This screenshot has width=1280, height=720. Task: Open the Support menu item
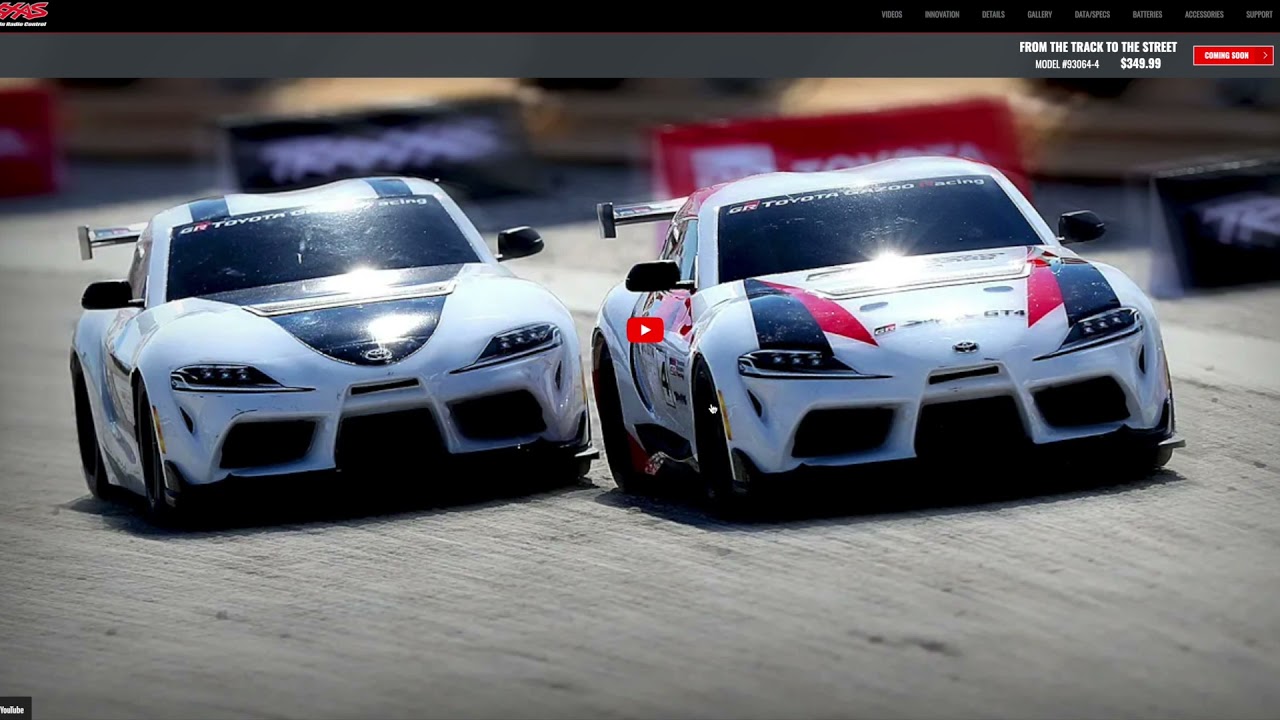(x=1259, y=15)
